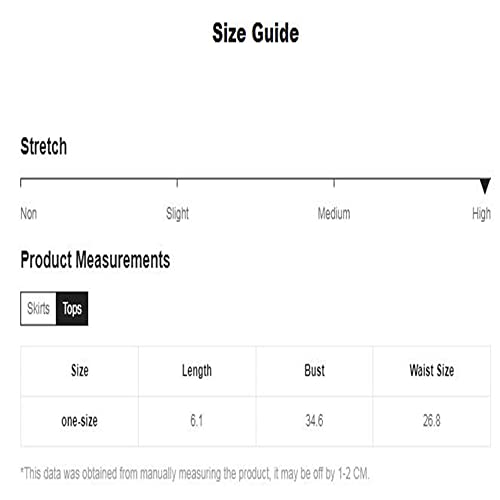This screenshot has width=500, height=500.
Task: Select the one-size row cell
Action: click(79, 421)
